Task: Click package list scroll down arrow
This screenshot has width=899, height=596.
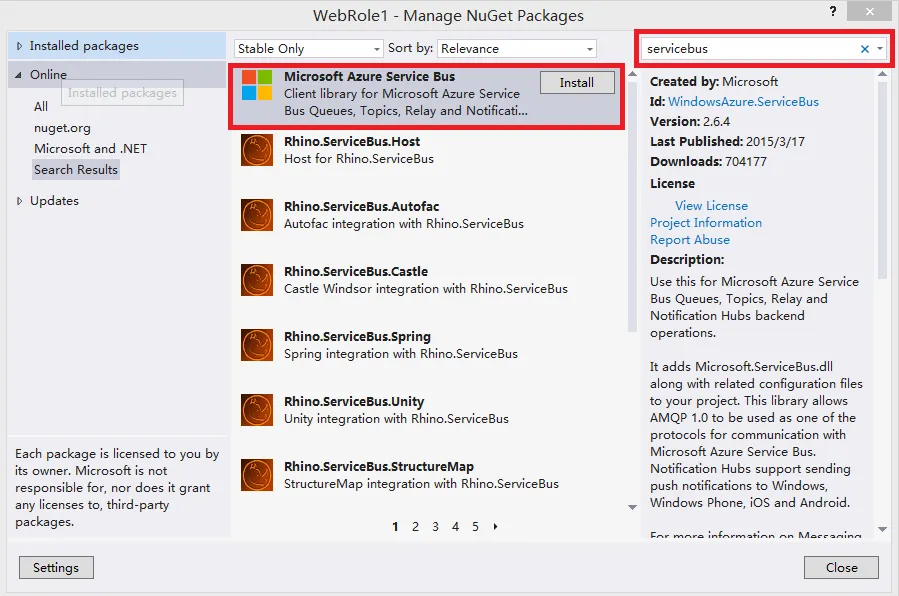Action: [632, 507]
